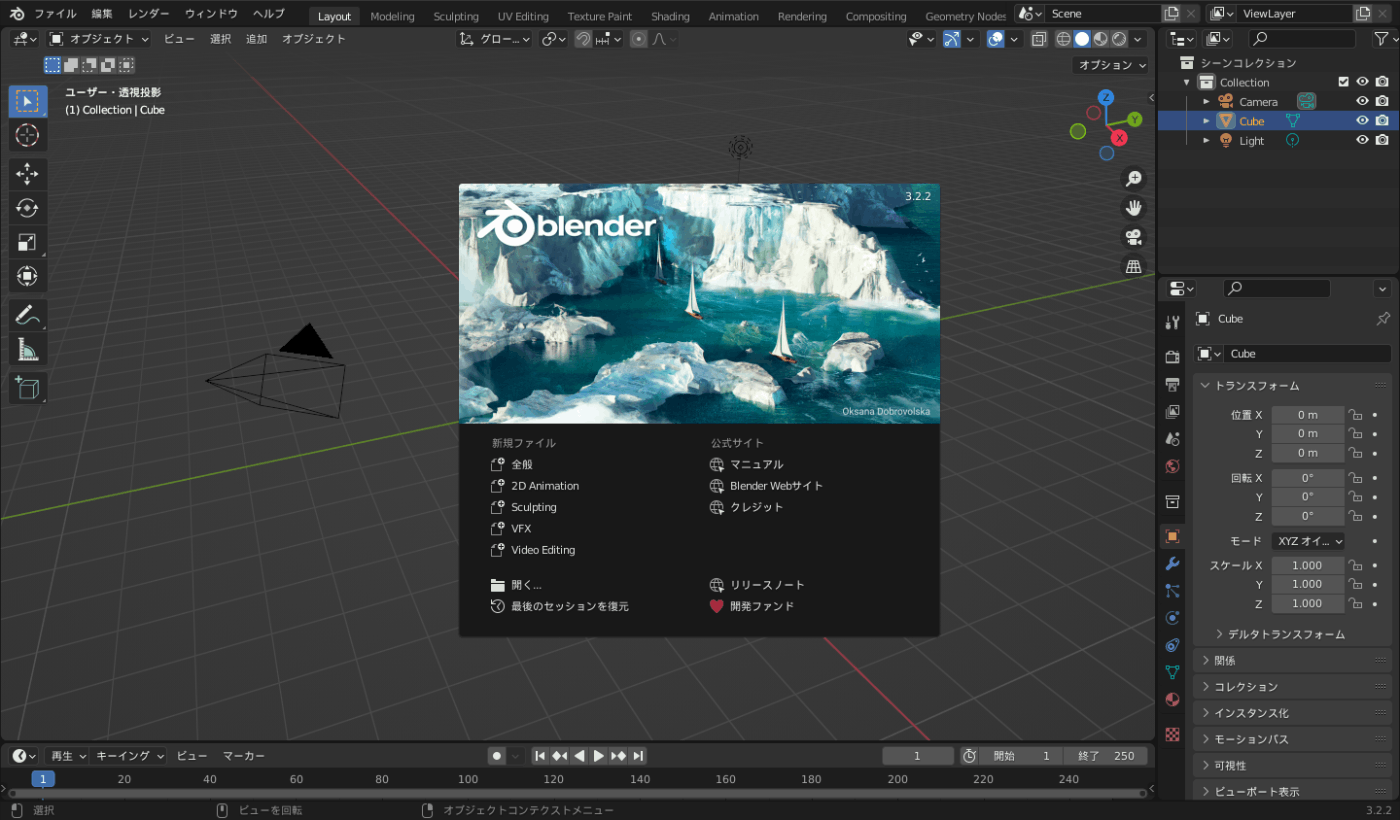
Task: Toggle viewport overlays
Action: click(996, 39)
